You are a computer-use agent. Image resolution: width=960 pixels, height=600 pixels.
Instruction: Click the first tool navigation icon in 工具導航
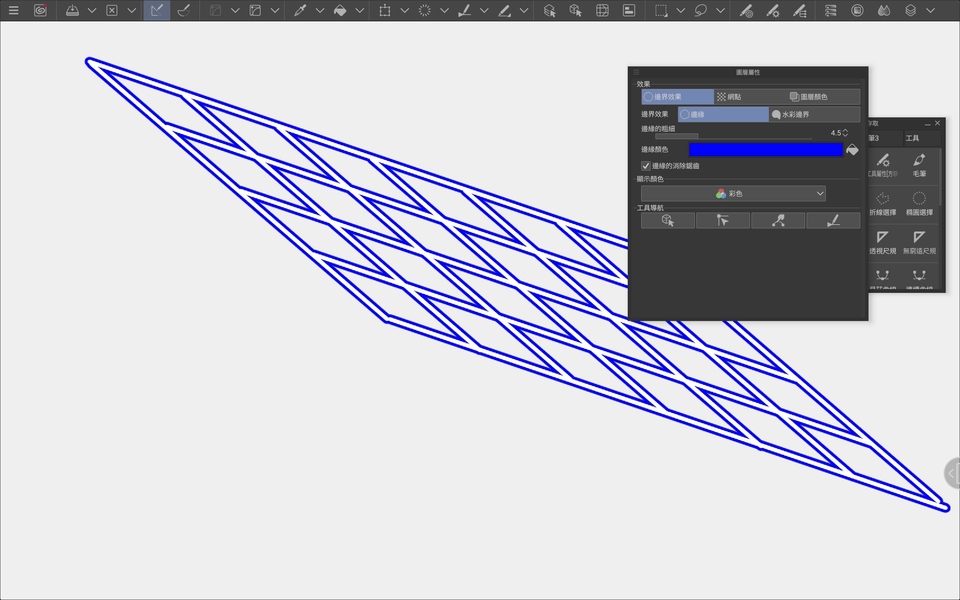[x=666, y=220]
